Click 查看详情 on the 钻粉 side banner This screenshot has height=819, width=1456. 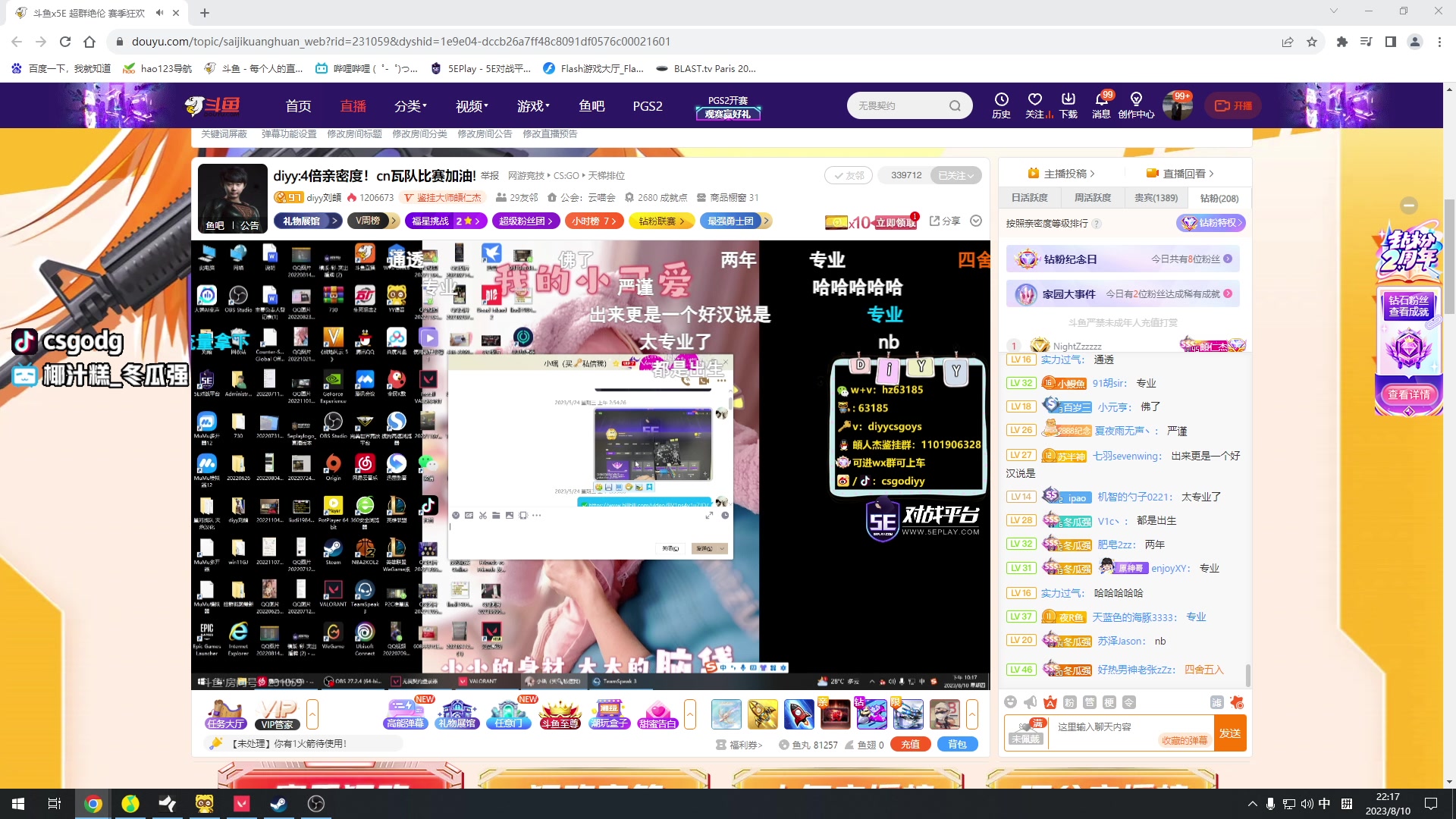pyautogui.click(x=1409, y=394)
